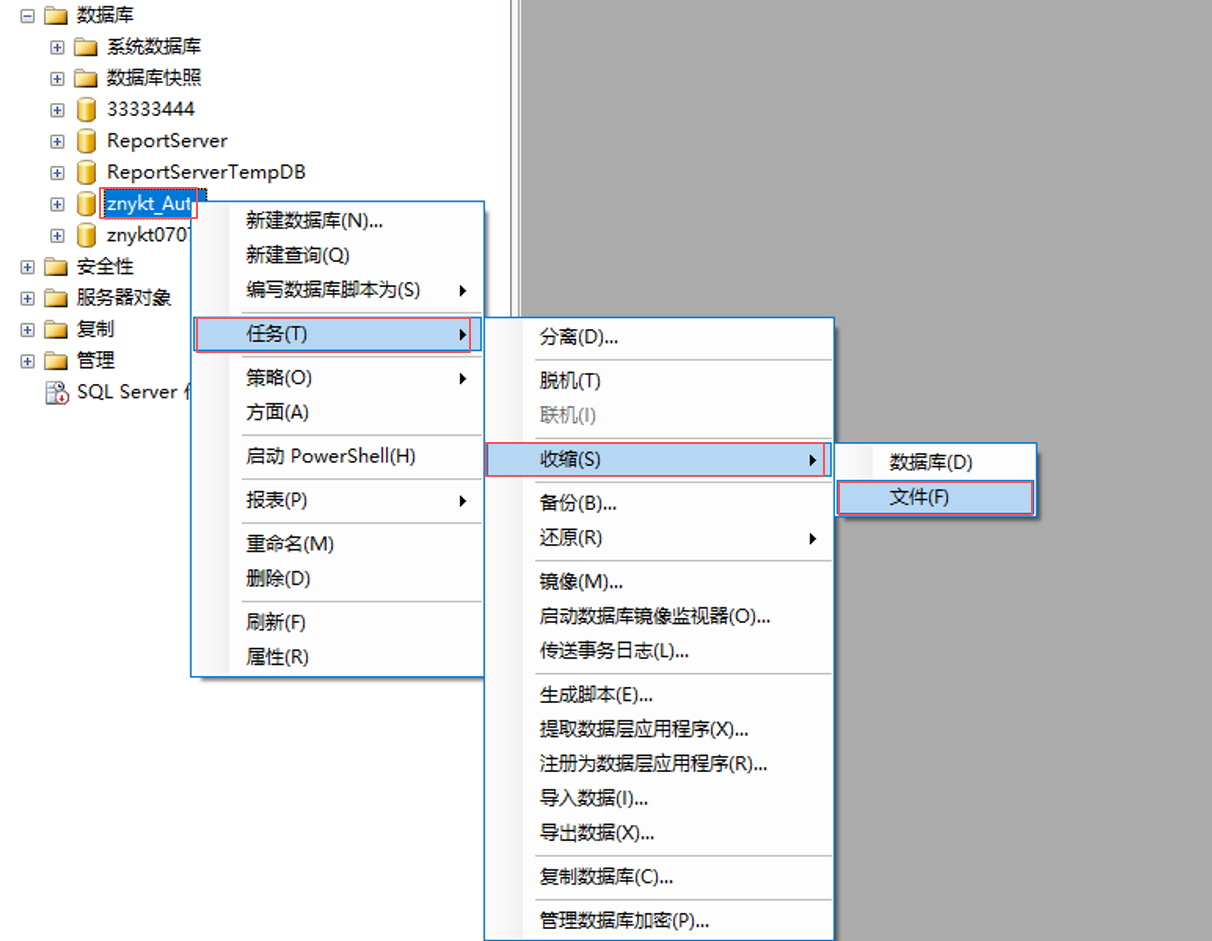The height and width of the screenshot is (941, 1212).
Task: Click the 服务器对象 folder icon
Action: [x=57, y=298]
